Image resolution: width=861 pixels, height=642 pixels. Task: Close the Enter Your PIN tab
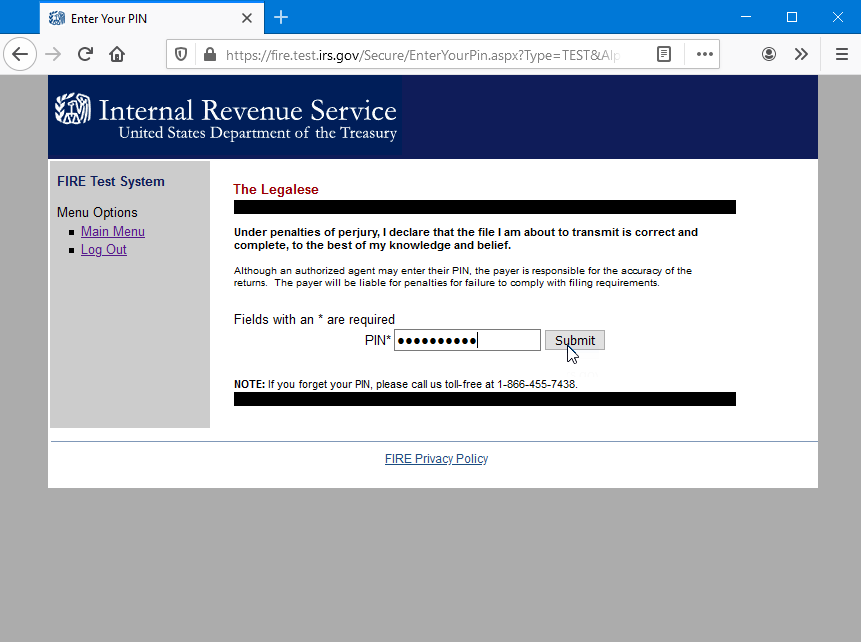point(247,18)
